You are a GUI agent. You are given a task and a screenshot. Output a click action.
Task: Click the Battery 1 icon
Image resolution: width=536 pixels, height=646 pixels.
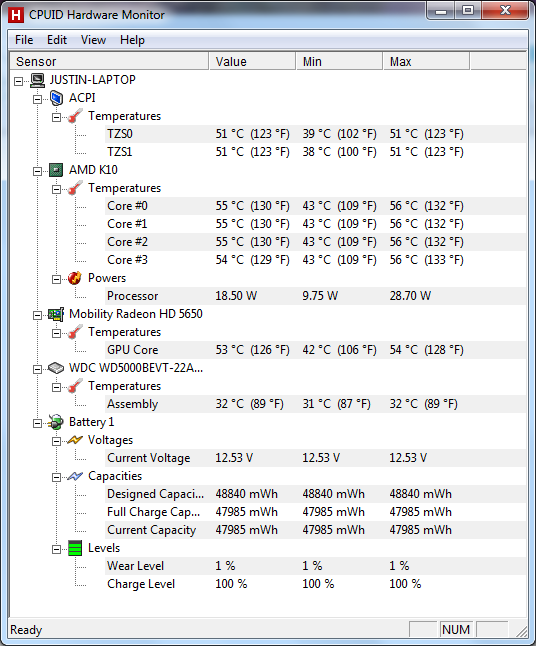click(56, 422)
